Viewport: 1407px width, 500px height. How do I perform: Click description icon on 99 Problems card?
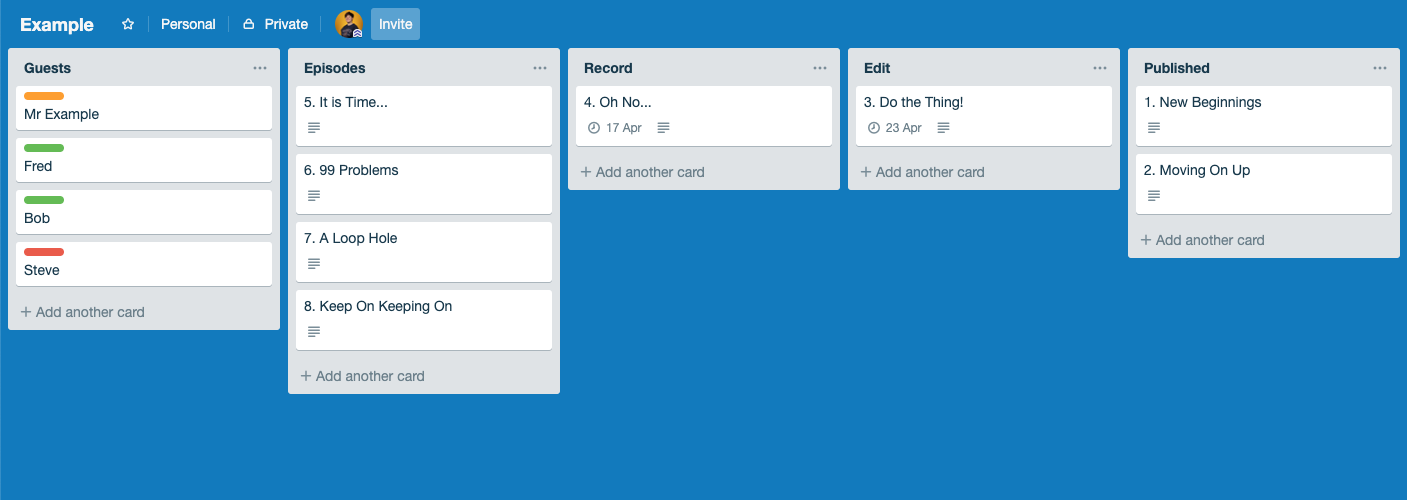click(x=314, y=196)
